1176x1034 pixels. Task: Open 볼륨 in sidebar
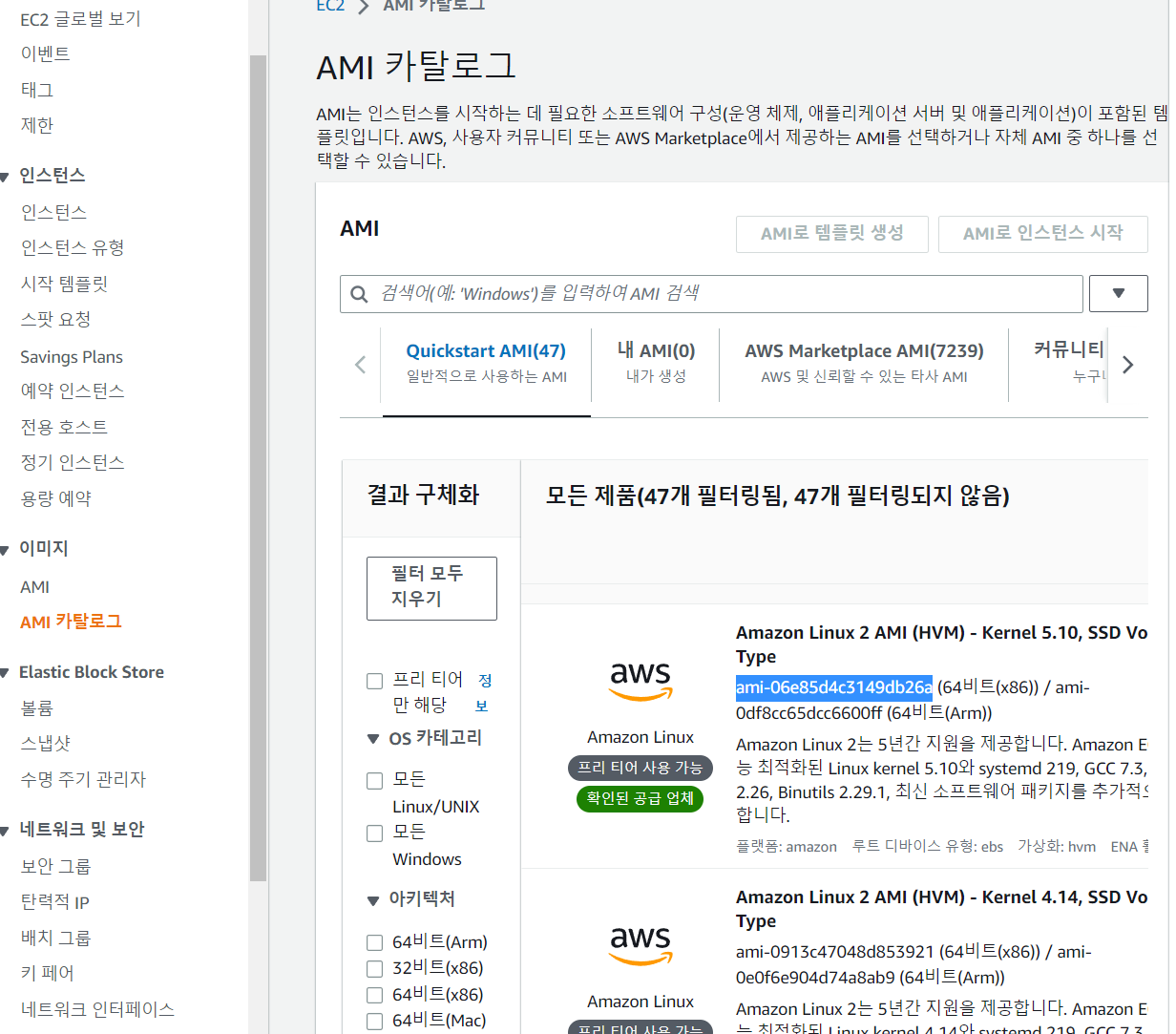(37, 707)
